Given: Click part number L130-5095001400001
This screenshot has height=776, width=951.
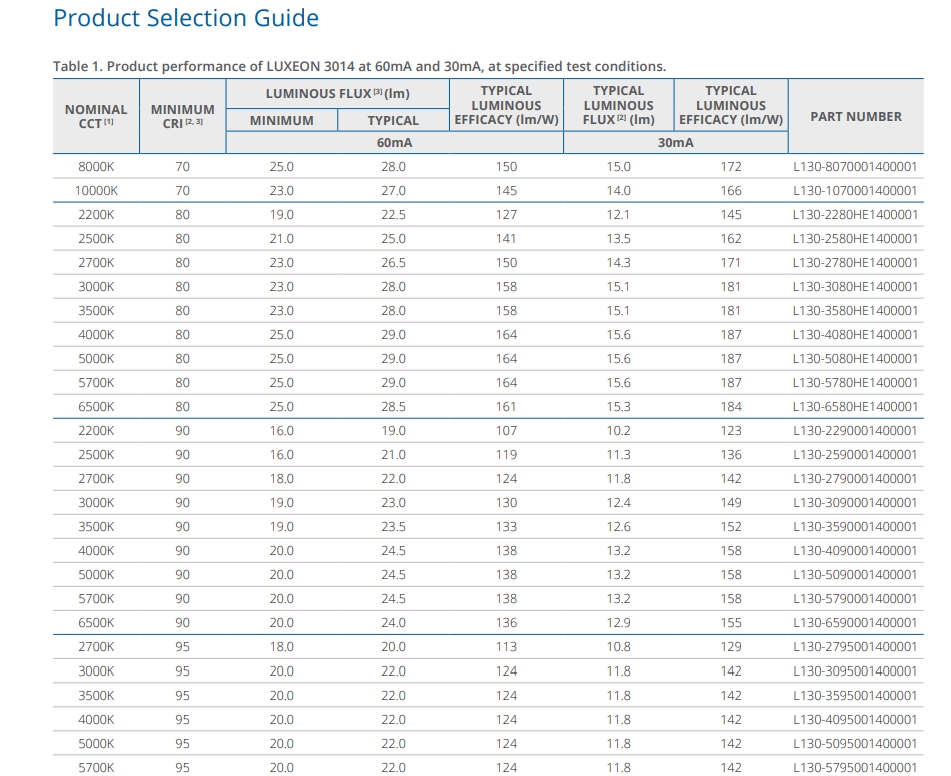Looking at the screenshot, I should pyautogui.click(x=855, y=744).
